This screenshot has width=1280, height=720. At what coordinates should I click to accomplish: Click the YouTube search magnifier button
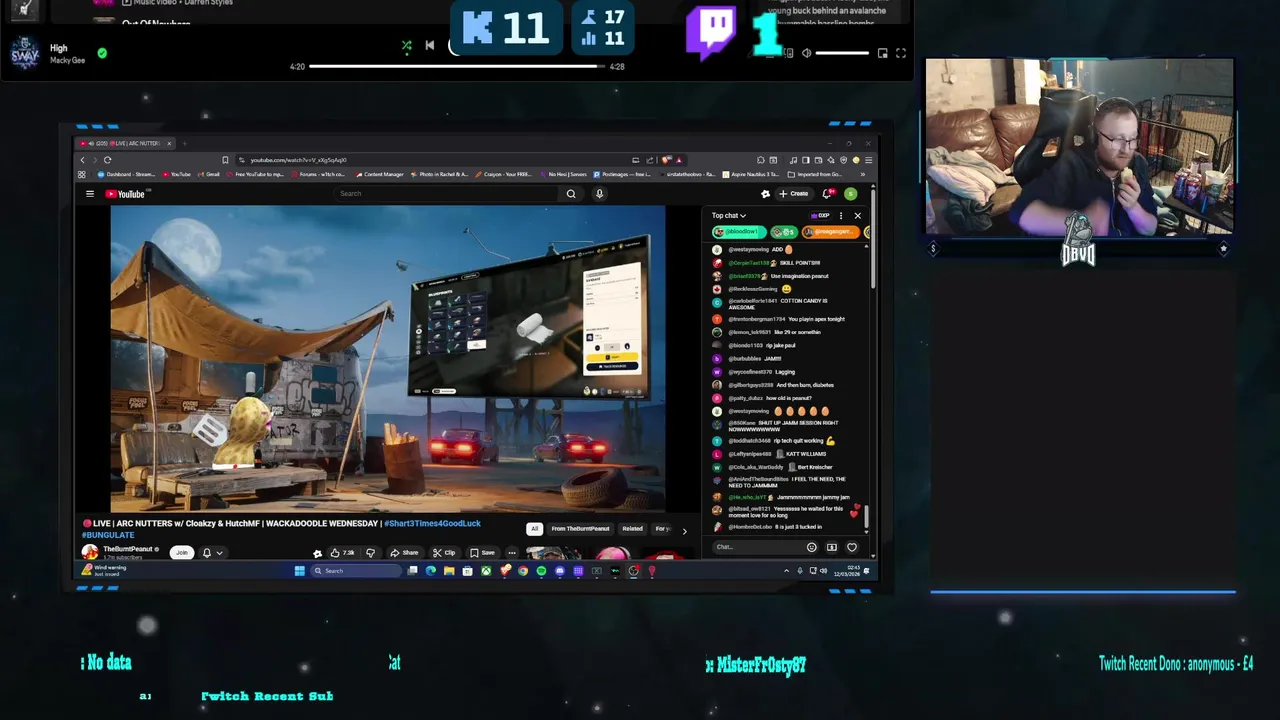(571, 194)
